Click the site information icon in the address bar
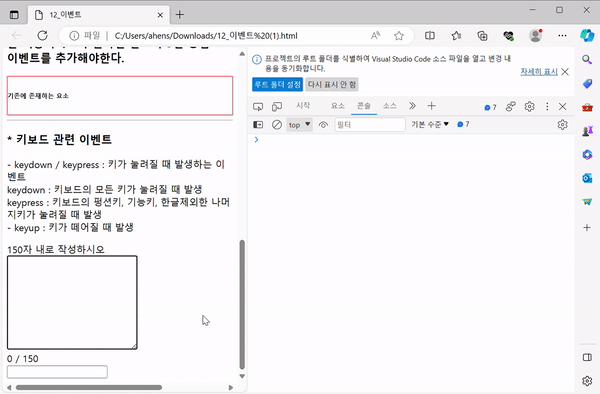This screenshot has height=394, width=600. [x=74, y=36]
